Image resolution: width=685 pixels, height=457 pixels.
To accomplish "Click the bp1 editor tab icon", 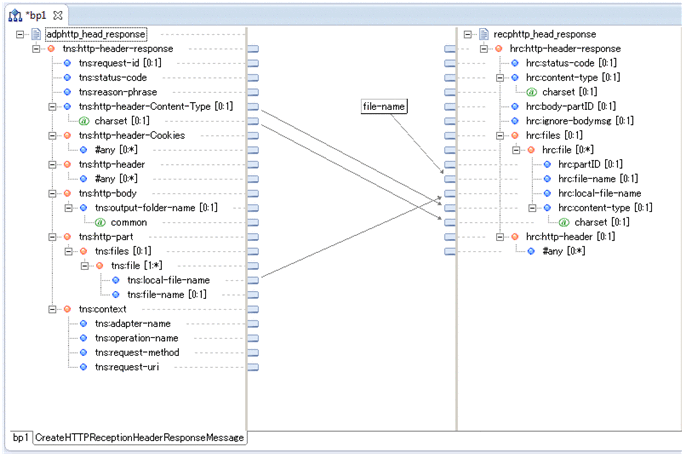I will click(15, 15).
